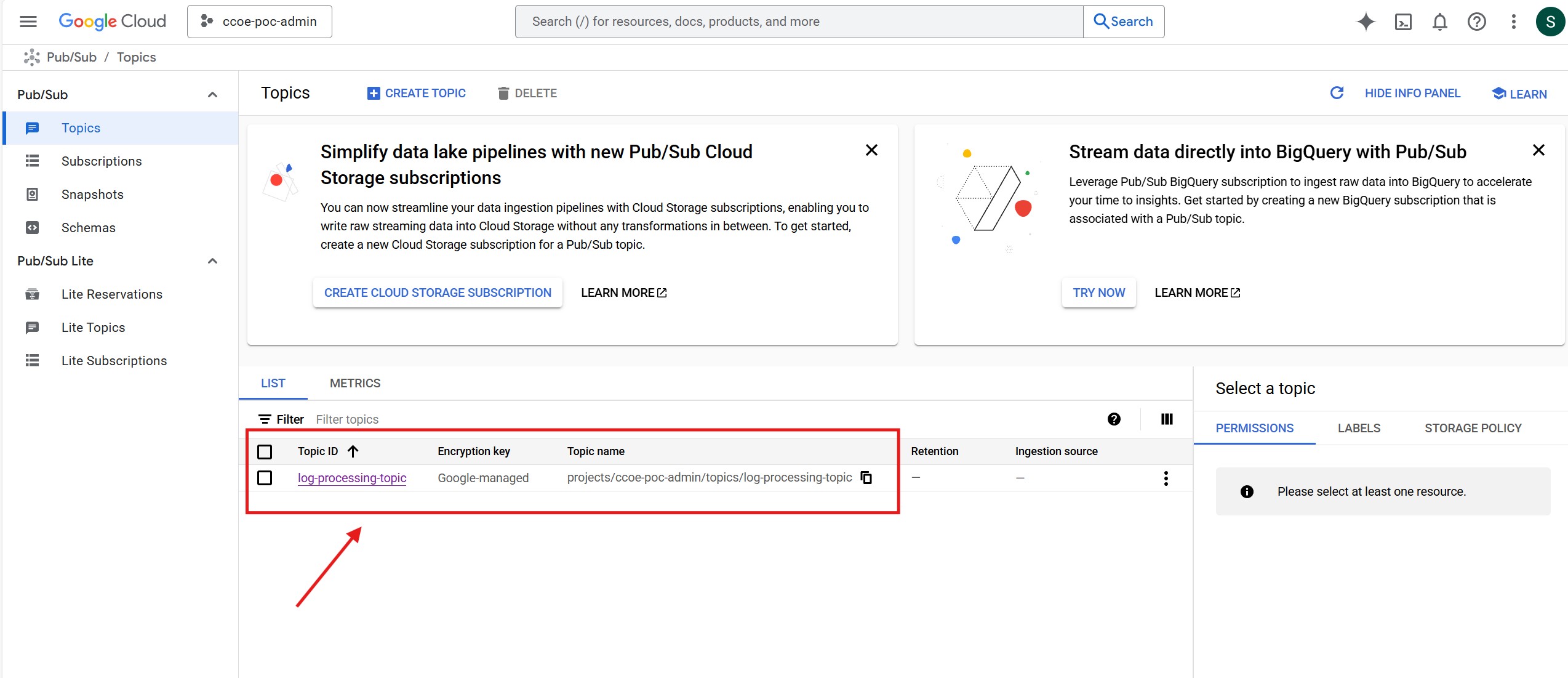
Task: Click CREATE TOPIC button
Action: pos(417,93)
